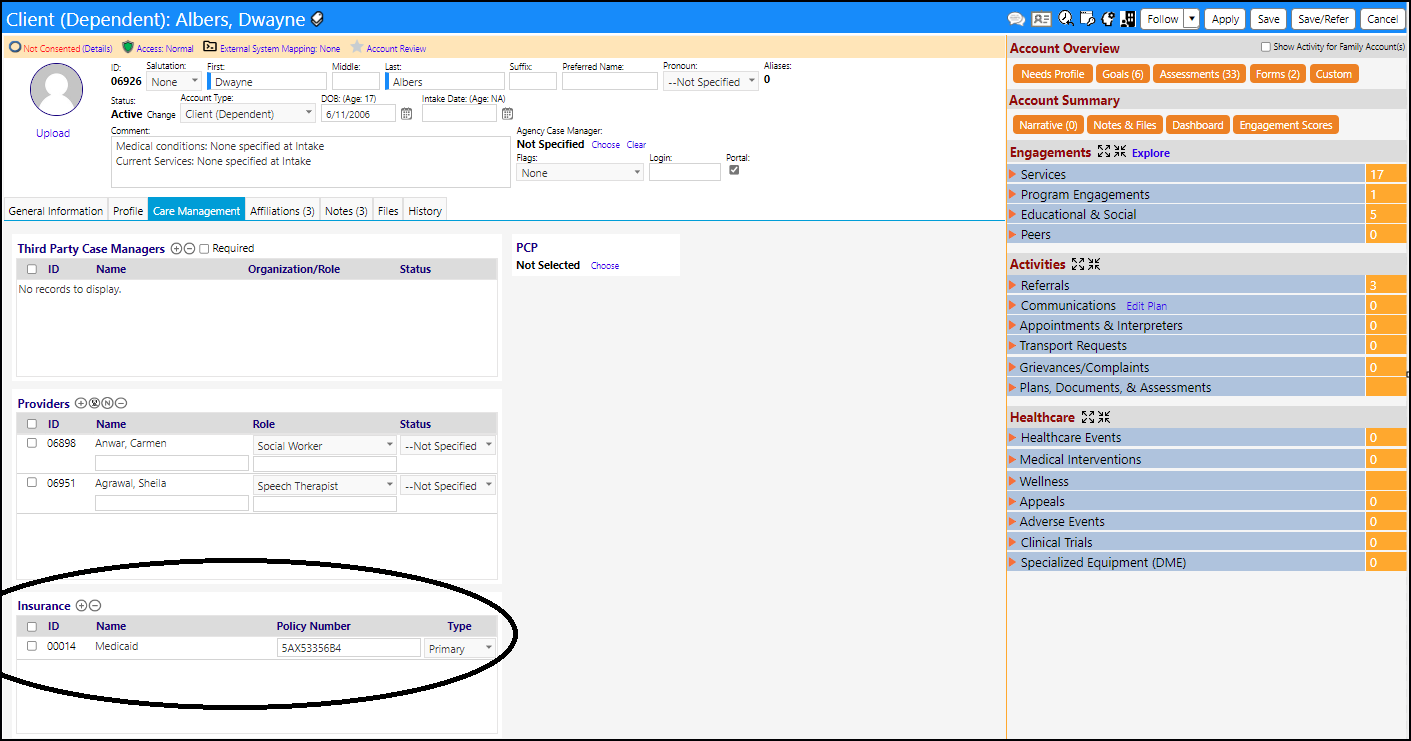Open the Social Worker role dropdown
Screen dimensions: 1411x741
pyautogui.click(x=325, y=446)
